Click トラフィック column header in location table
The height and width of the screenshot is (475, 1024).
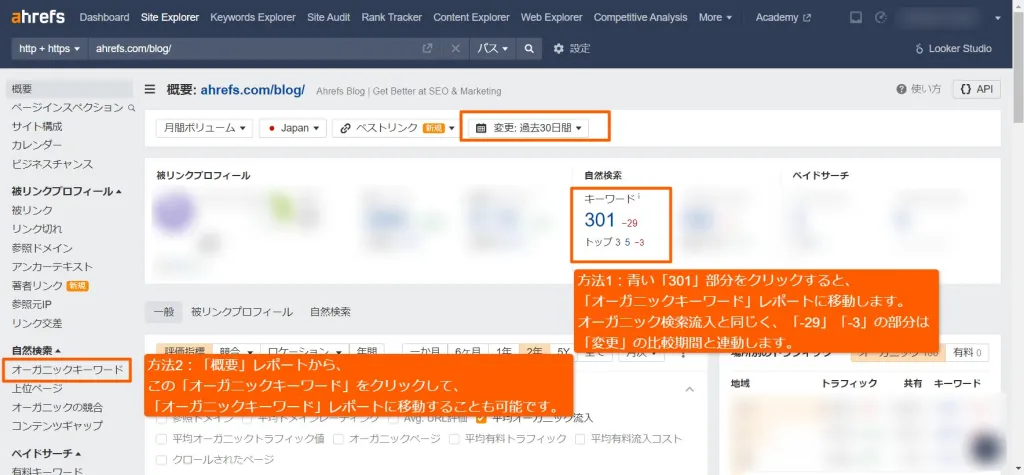coord(849,384)
